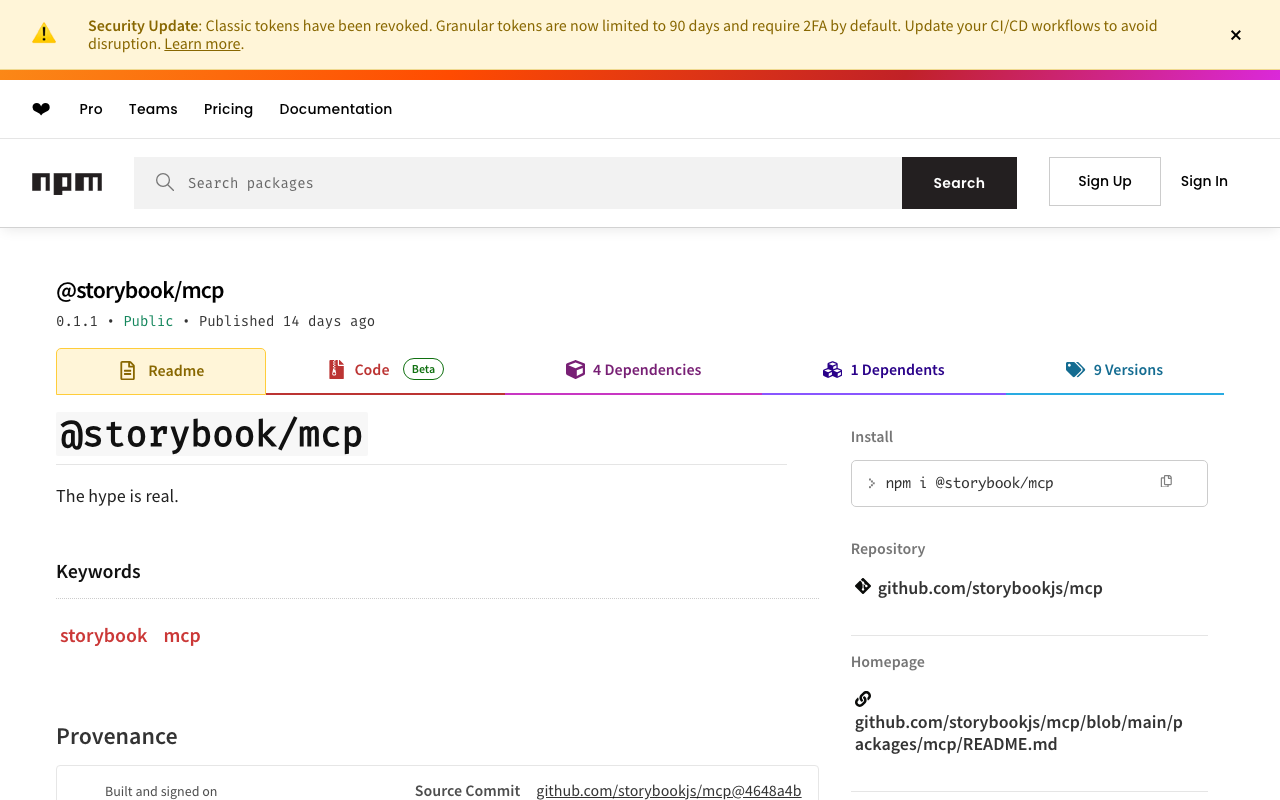Image resolution: width=1280 pixels, height=800 pixels.
Task: Open the Pro menu item
Action: pos(91,109)
